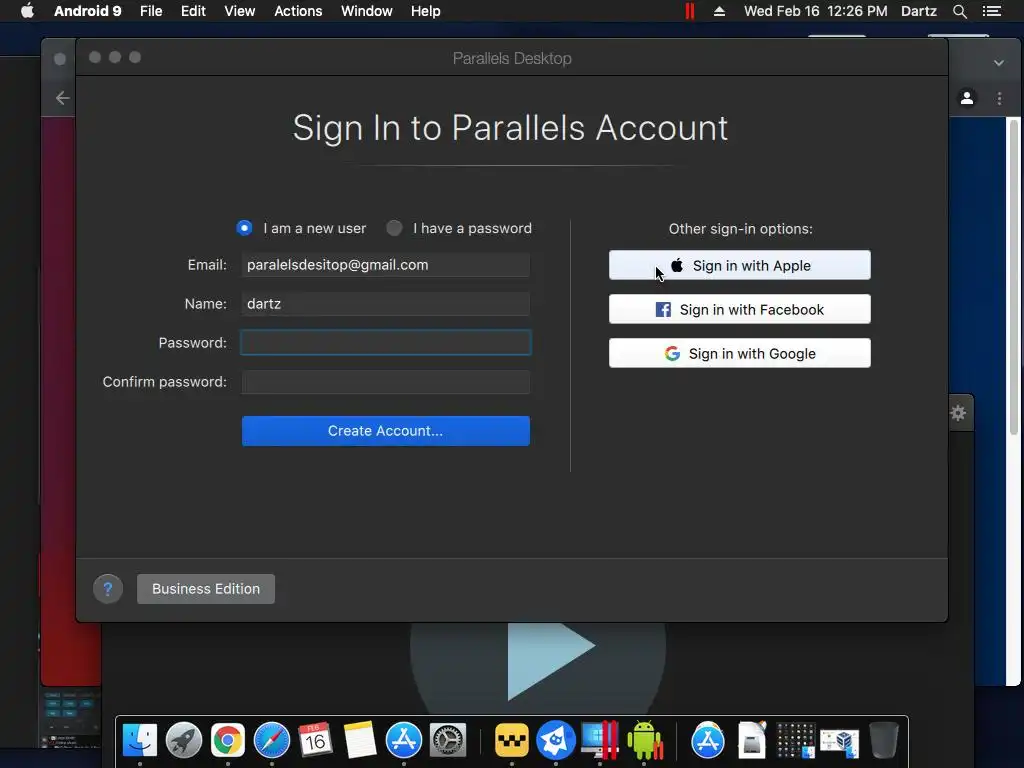
Task: Open Launchpad rocket icon in dock
Action: coord(184,741)
